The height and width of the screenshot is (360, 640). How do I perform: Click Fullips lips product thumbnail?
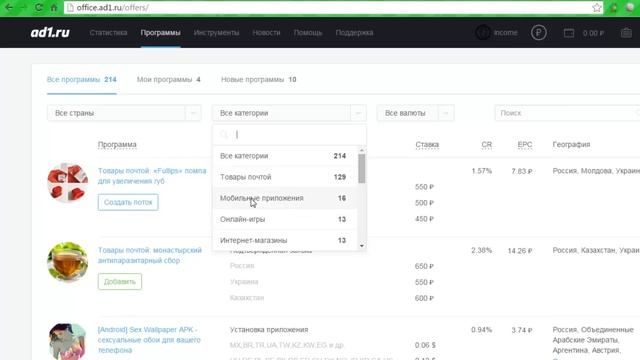click(x=67, y=182)
